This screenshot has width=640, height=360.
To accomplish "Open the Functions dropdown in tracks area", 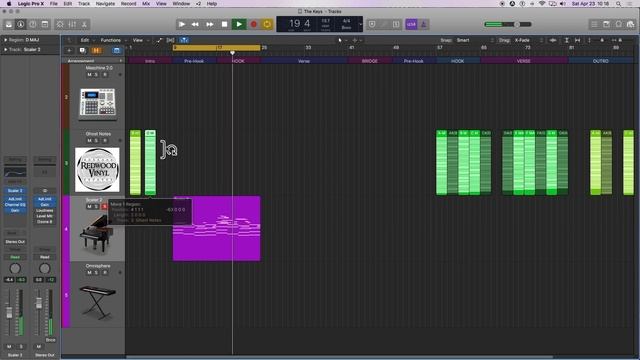I will (113, 40).
